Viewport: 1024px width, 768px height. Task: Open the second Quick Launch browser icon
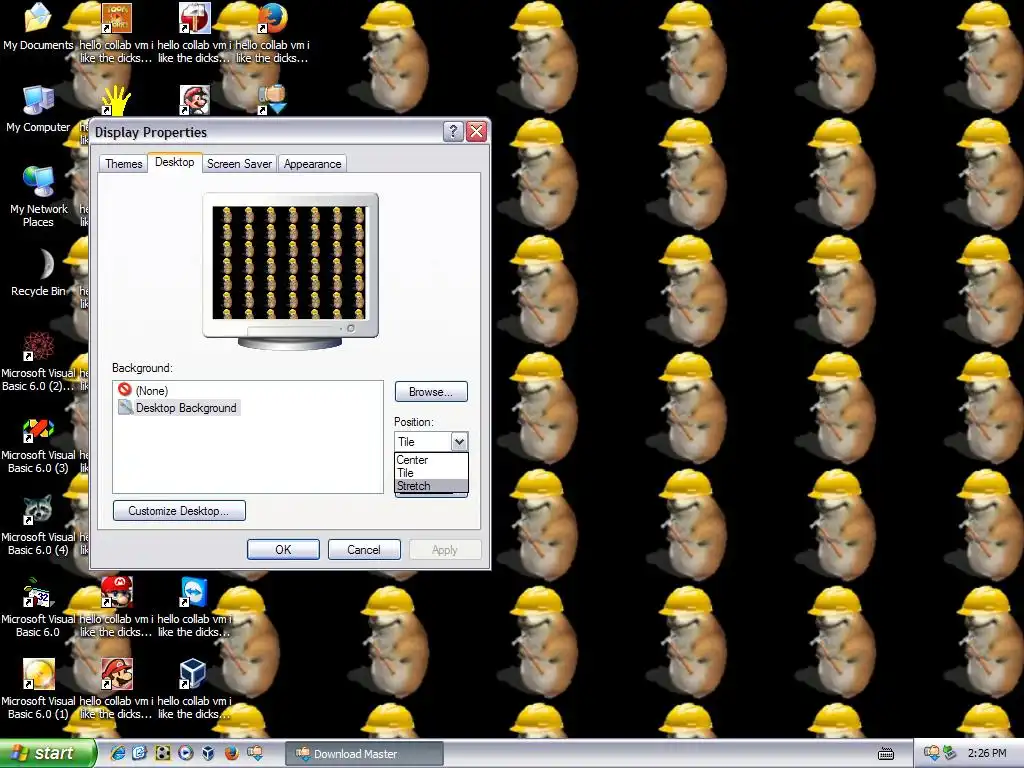coord(140,753)
